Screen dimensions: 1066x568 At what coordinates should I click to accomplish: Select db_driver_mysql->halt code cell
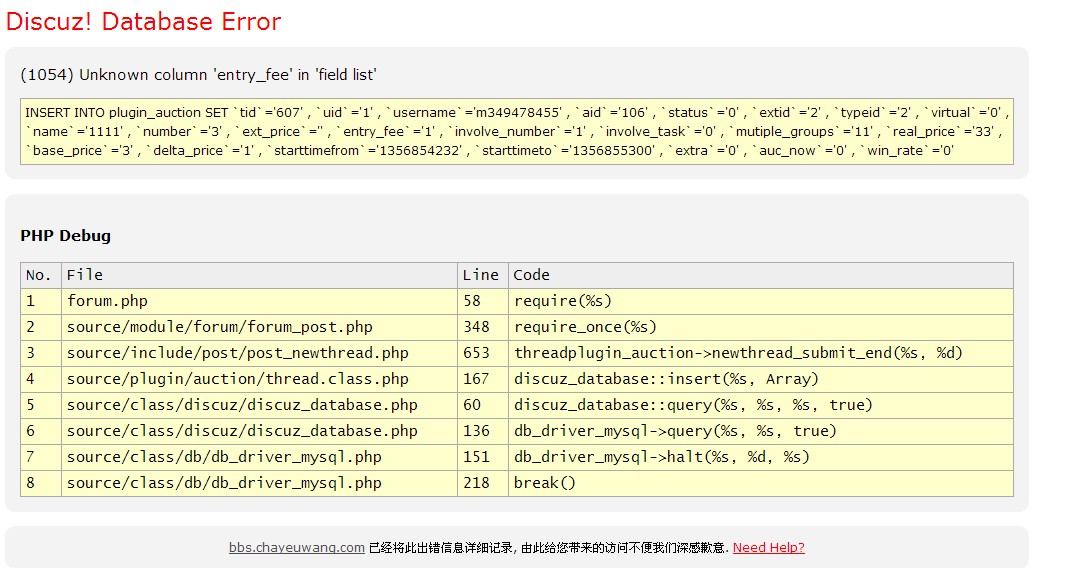click(x=761, y=457)
